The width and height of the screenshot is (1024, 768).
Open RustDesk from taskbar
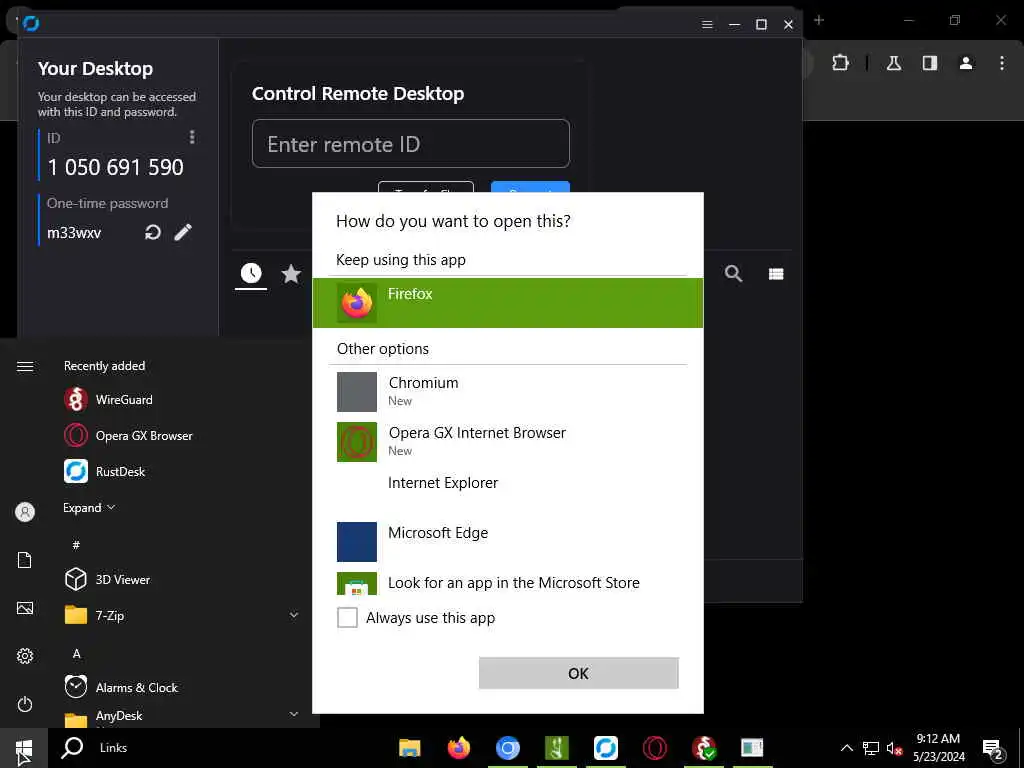point(605,748)
